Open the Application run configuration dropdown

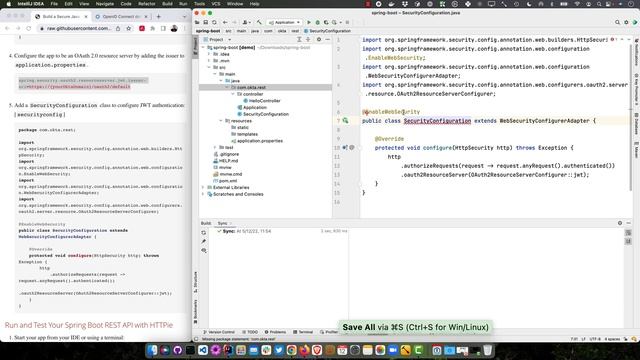(x=284, y=22)
